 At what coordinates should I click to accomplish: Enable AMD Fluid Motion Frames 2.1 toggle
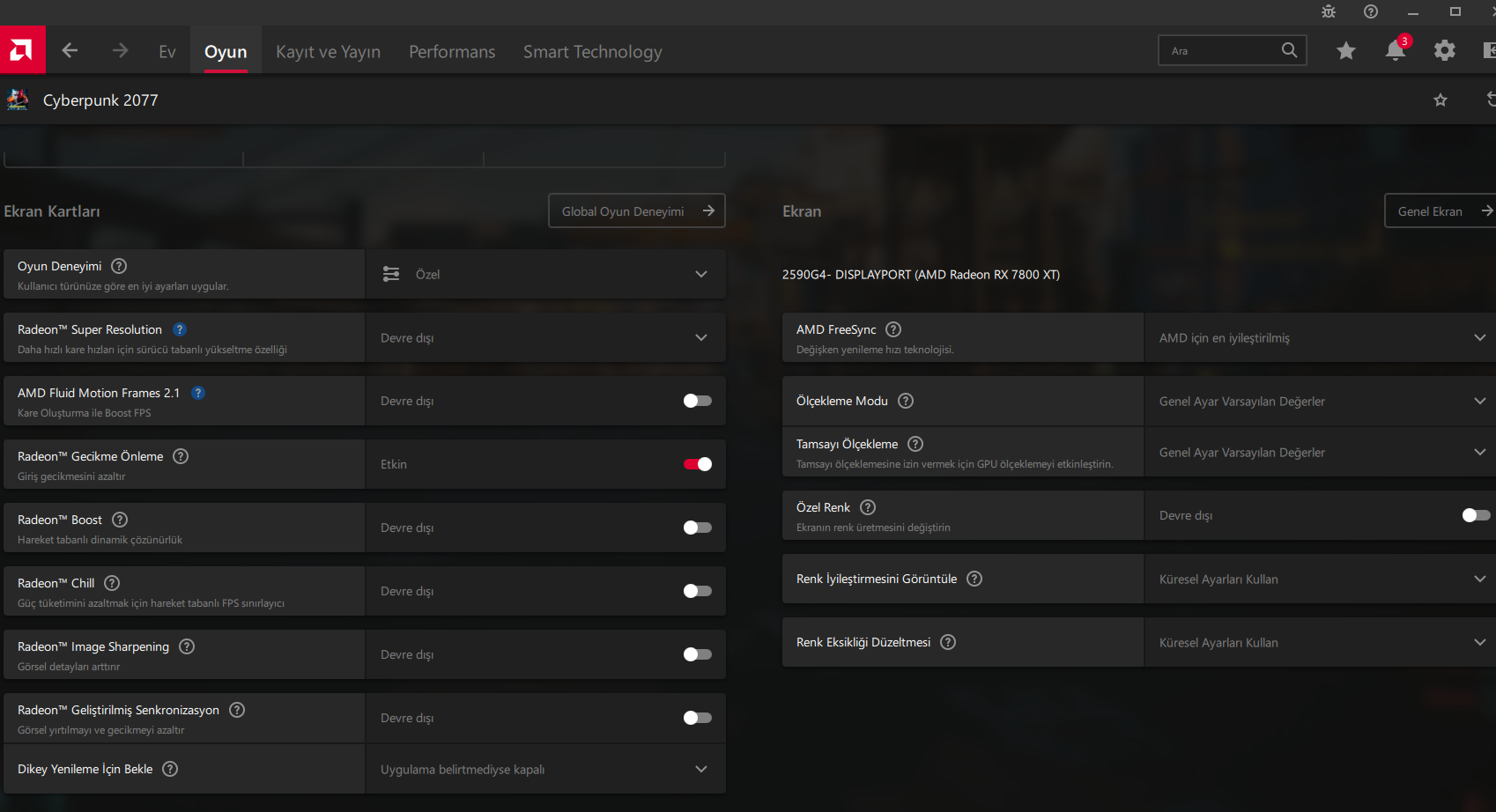click(x=698, y=401)
